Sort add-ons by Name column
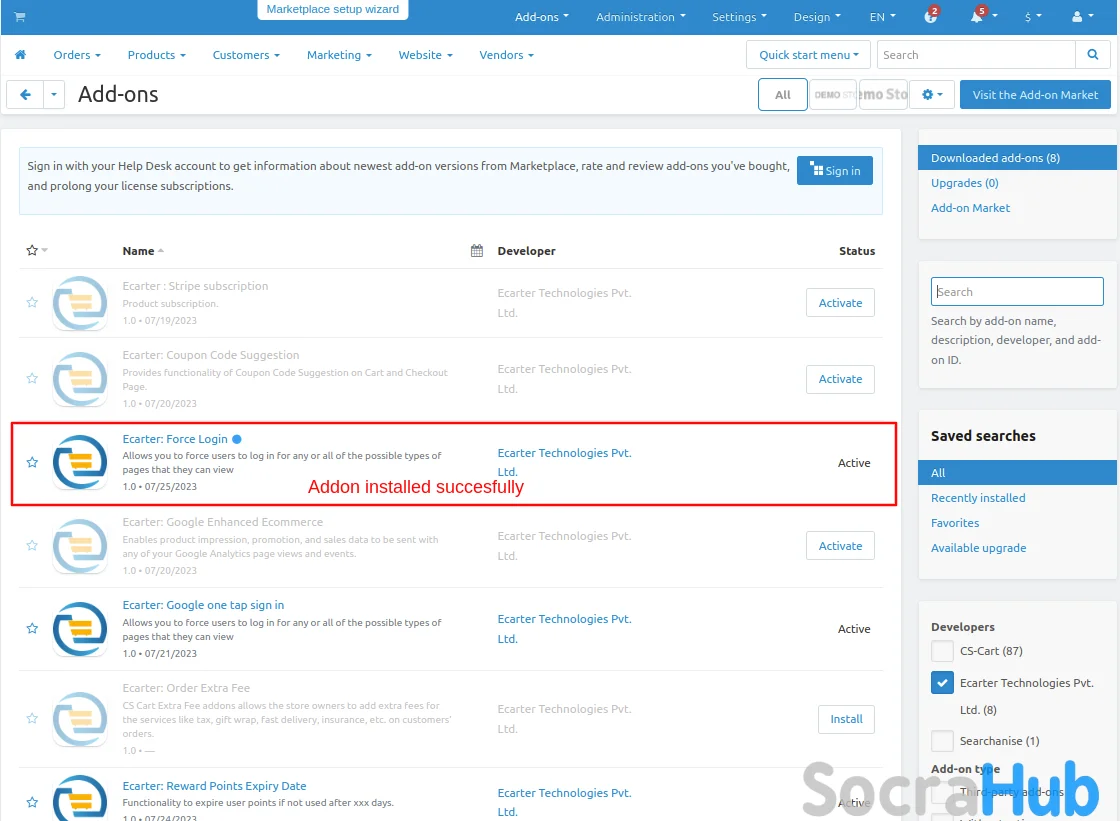 click(143, 251)
